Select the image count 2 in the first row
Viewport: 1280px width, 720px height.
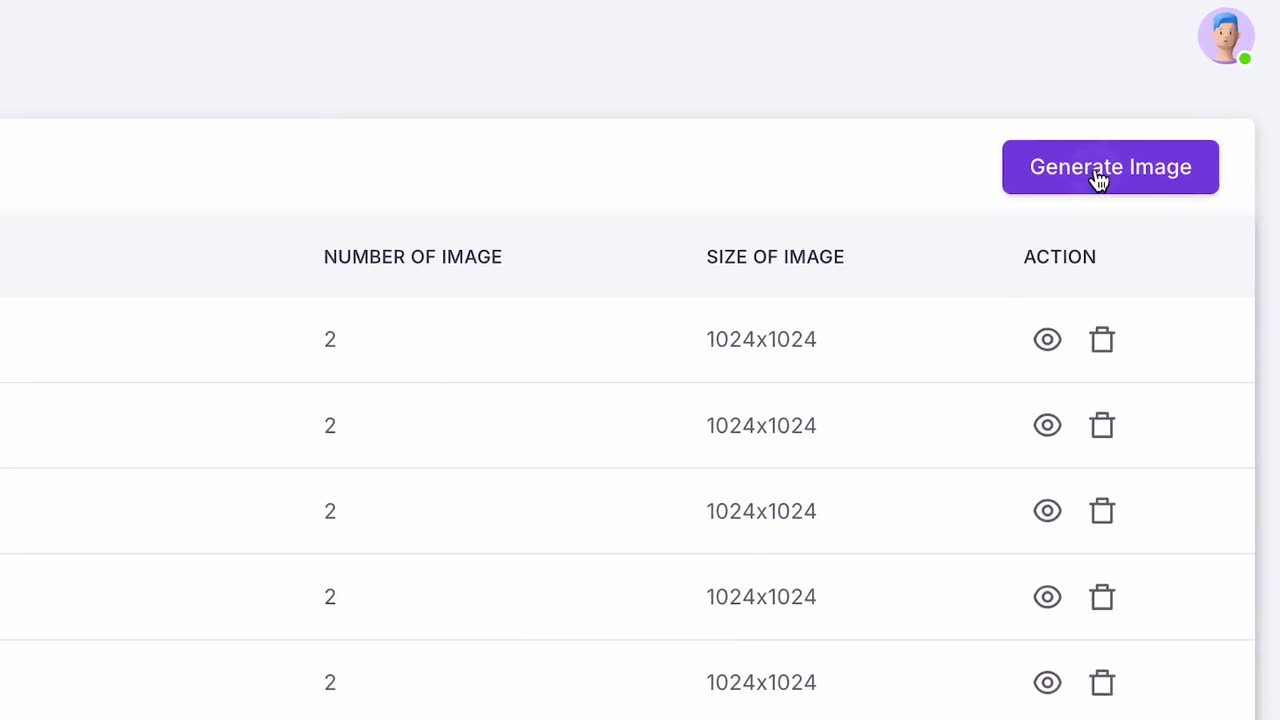coord(330,340)
